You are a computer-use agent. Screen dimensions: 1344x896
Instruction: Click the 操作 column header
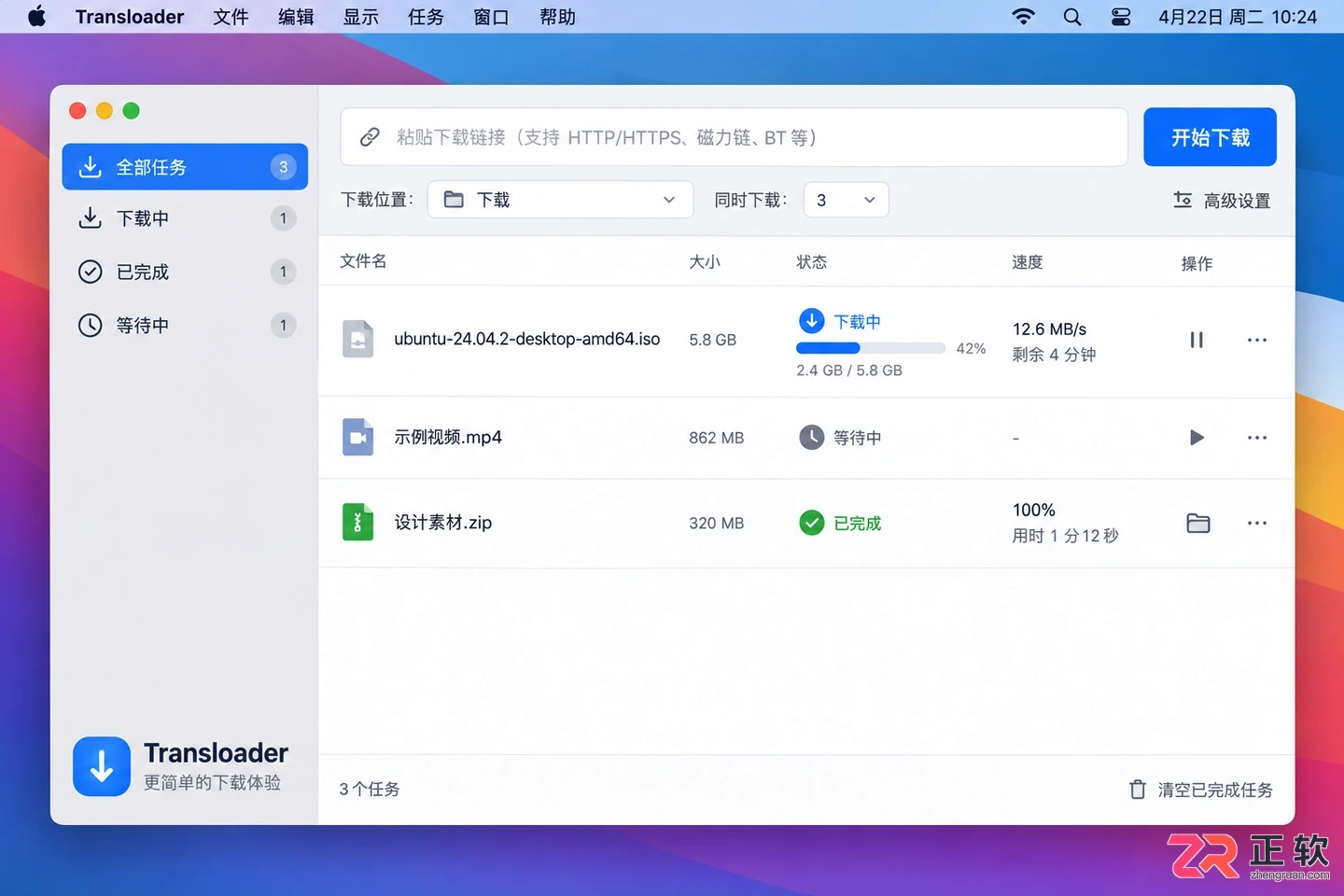coord(1197,263)
